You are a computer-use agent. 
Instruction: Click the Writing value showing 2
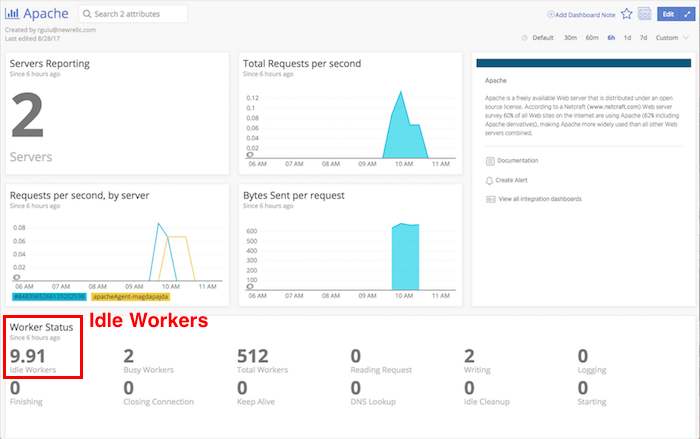tap(469, 356)
